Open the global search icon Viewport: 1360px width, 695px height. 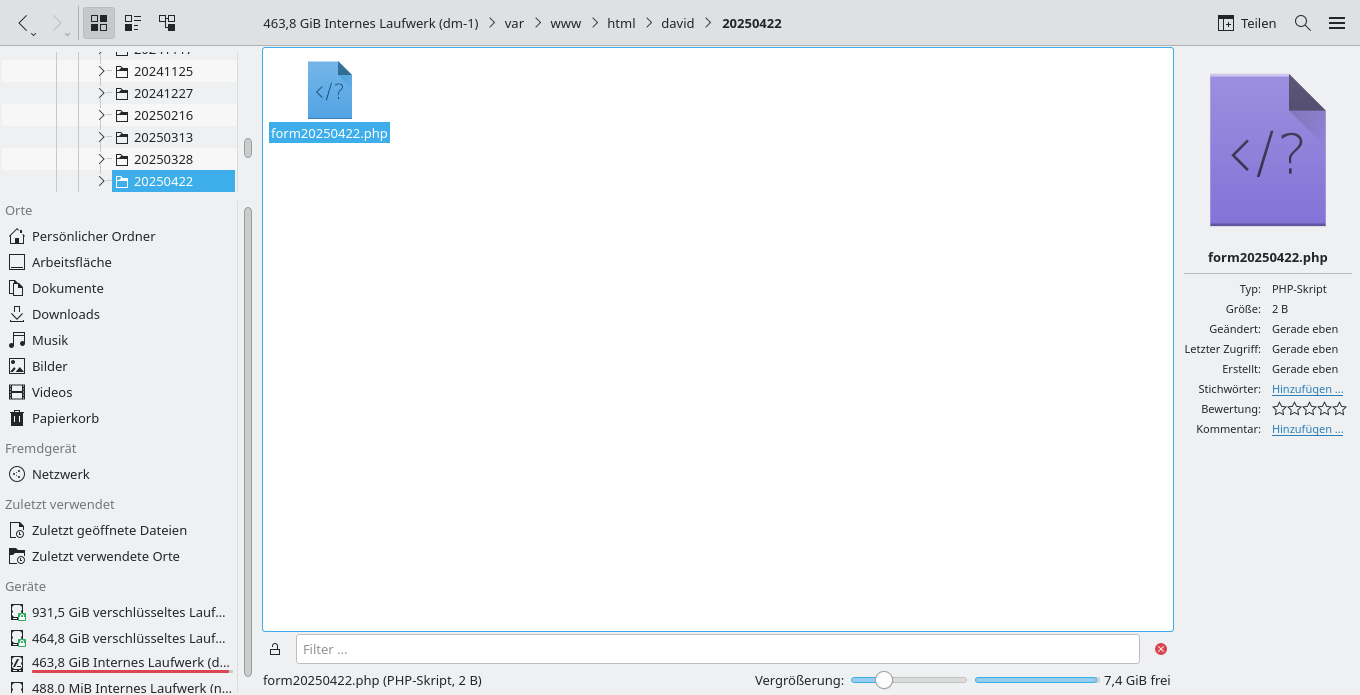click(x=1302, y=22)
